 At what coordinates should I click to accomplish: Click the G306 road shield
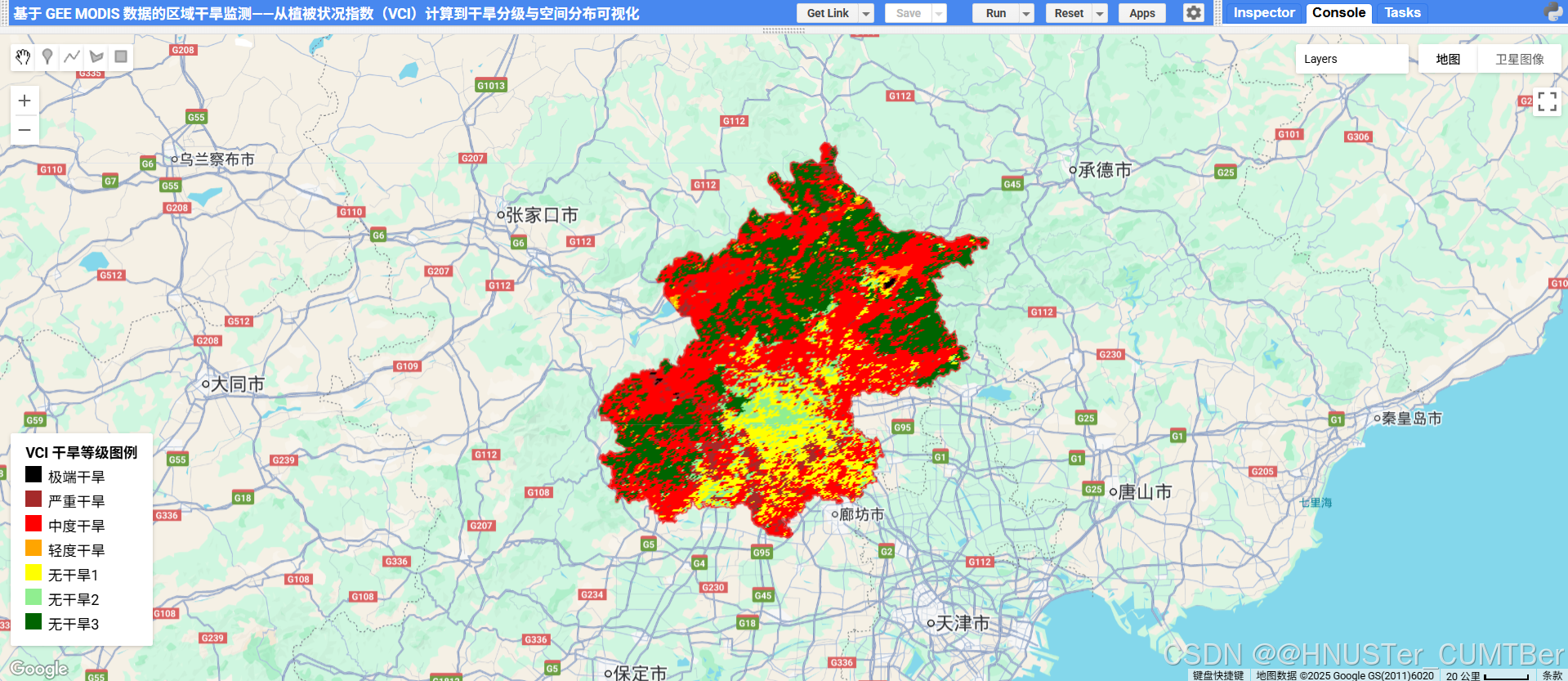tap(1358, 137)
